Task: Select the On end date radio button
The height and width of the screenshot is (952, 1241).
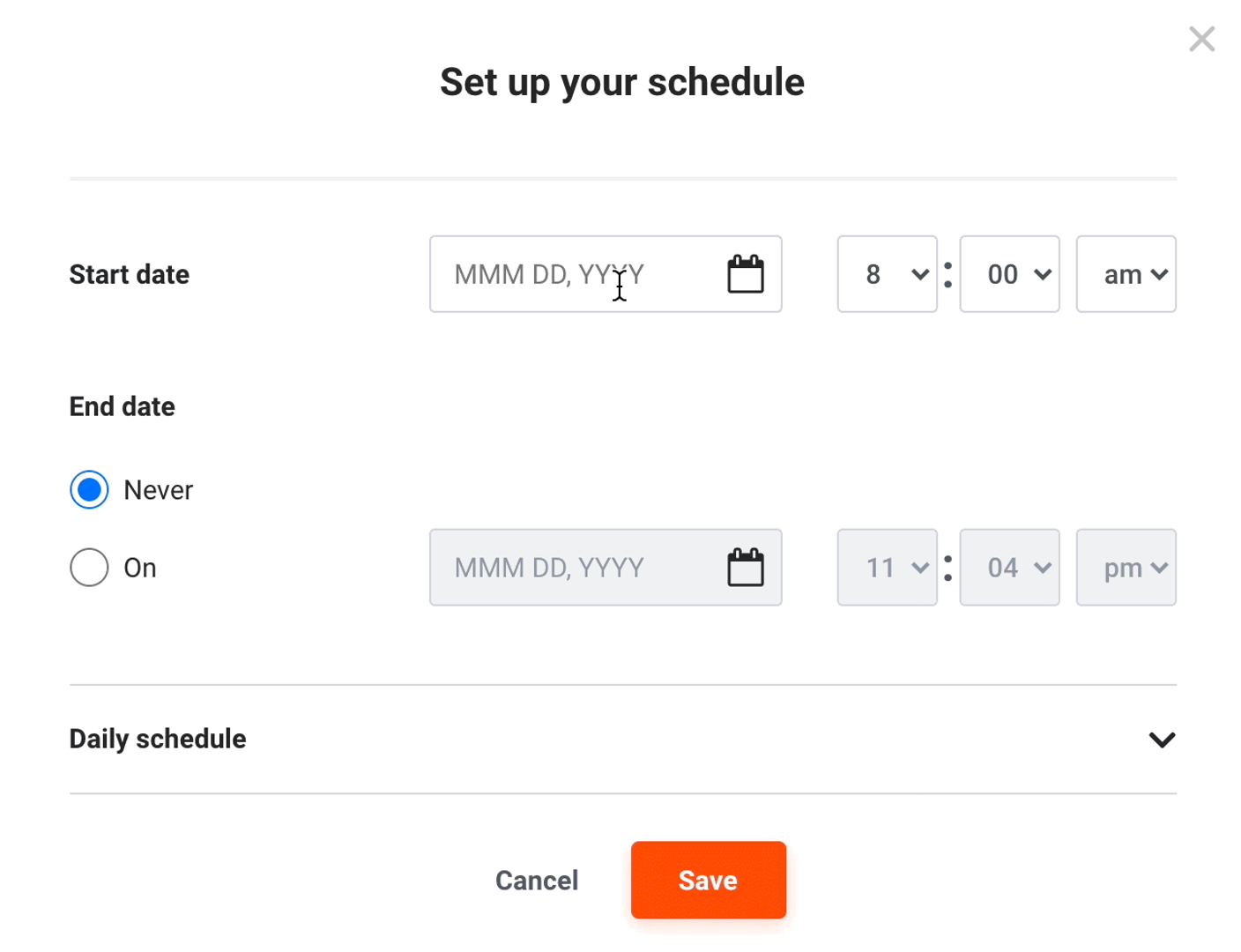Action: click(x=89, y=568)
